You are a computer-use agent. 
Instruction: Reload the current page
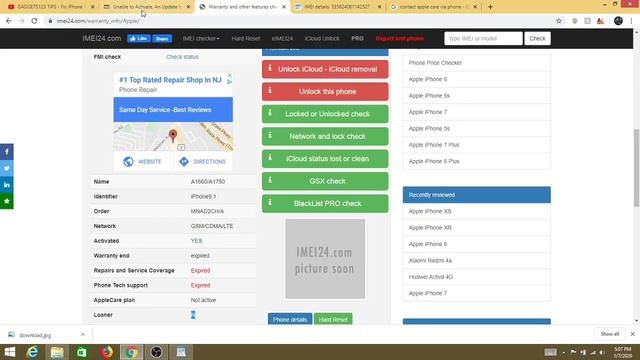pyautogui.click(x=34, y=21)
